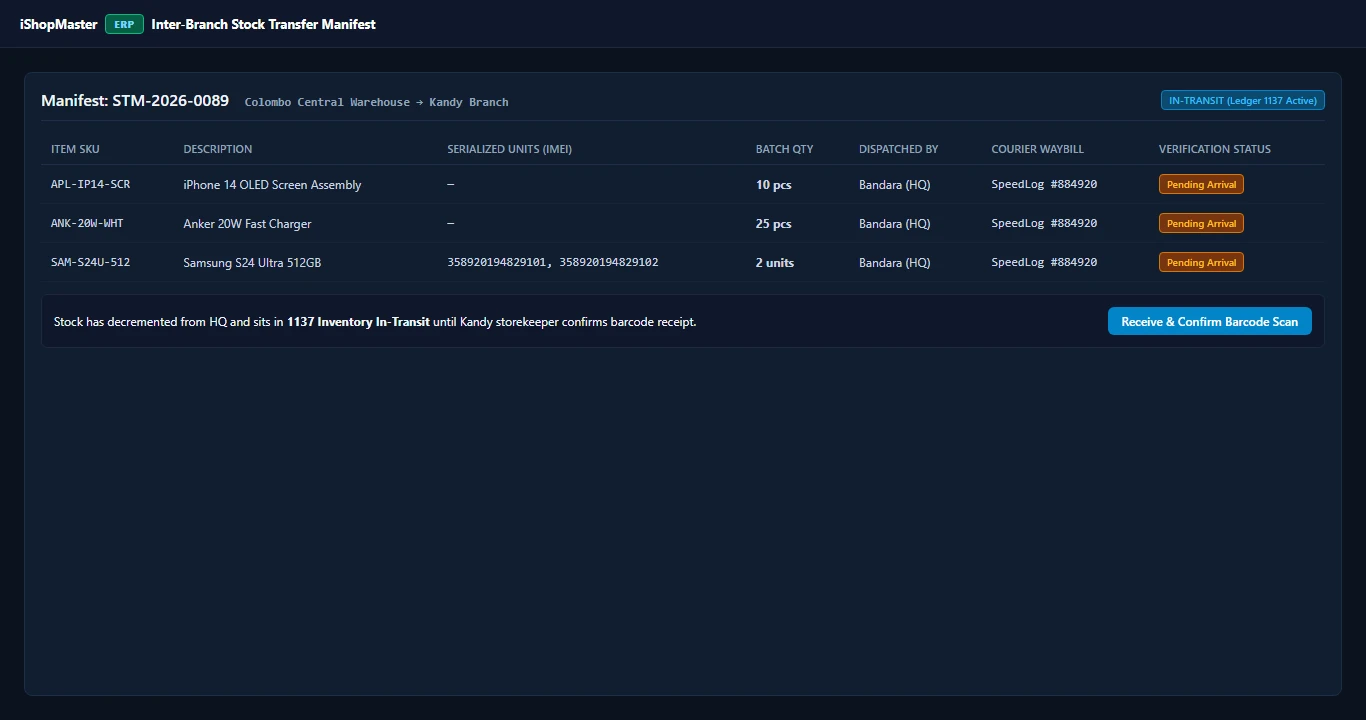
Task: Click the IN-TRANSIT (Ledger 1137 Active) badge
Action: tap(1242, 100)
